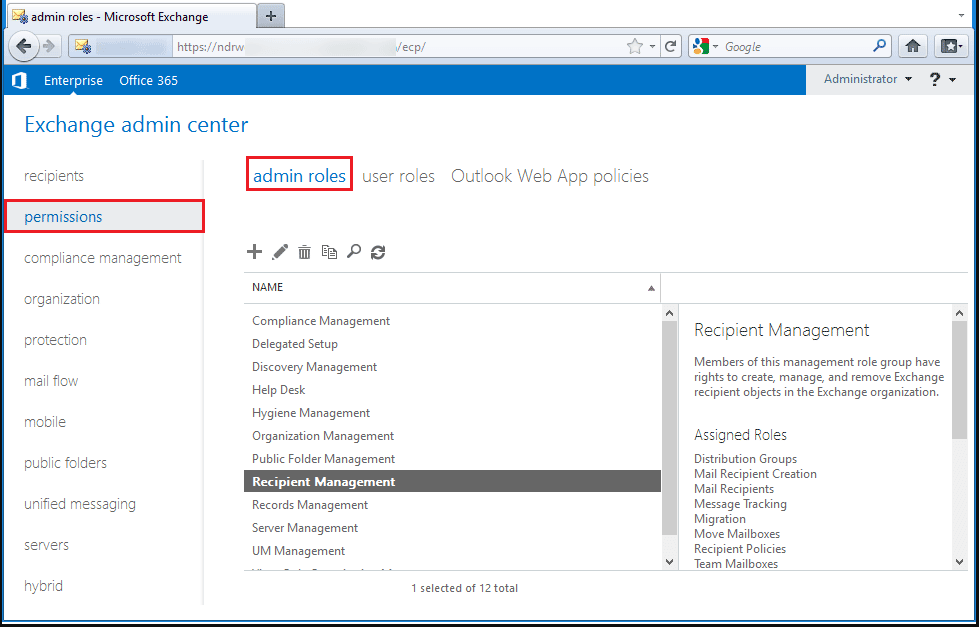Click the Office logo icon in header
This screenshot has width=979, height=627.
pos(19,80)
